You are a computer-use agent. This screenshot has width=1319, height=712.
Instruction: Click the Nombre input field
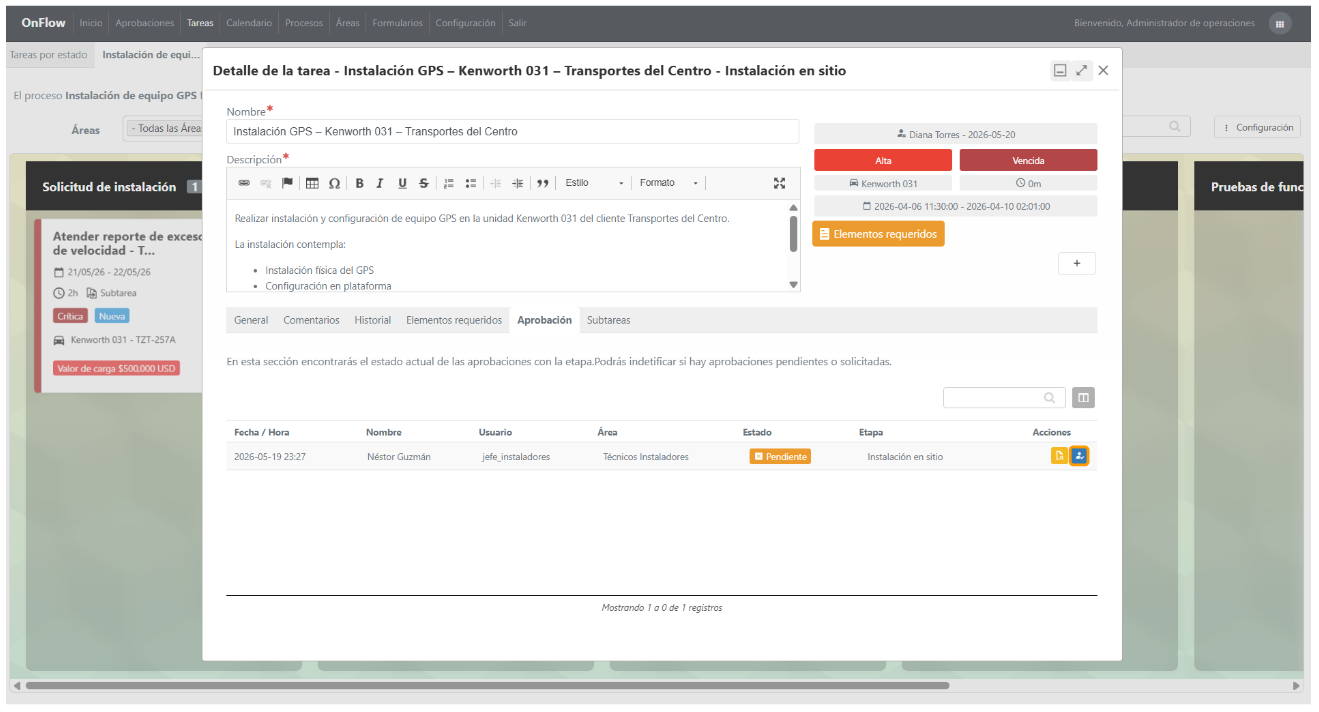[x=513, y=131]
